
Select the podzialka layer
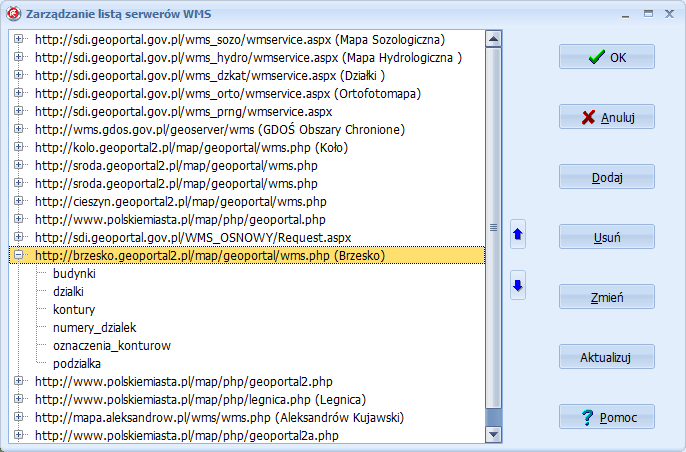pyautogui.click(x=77, y=363)
